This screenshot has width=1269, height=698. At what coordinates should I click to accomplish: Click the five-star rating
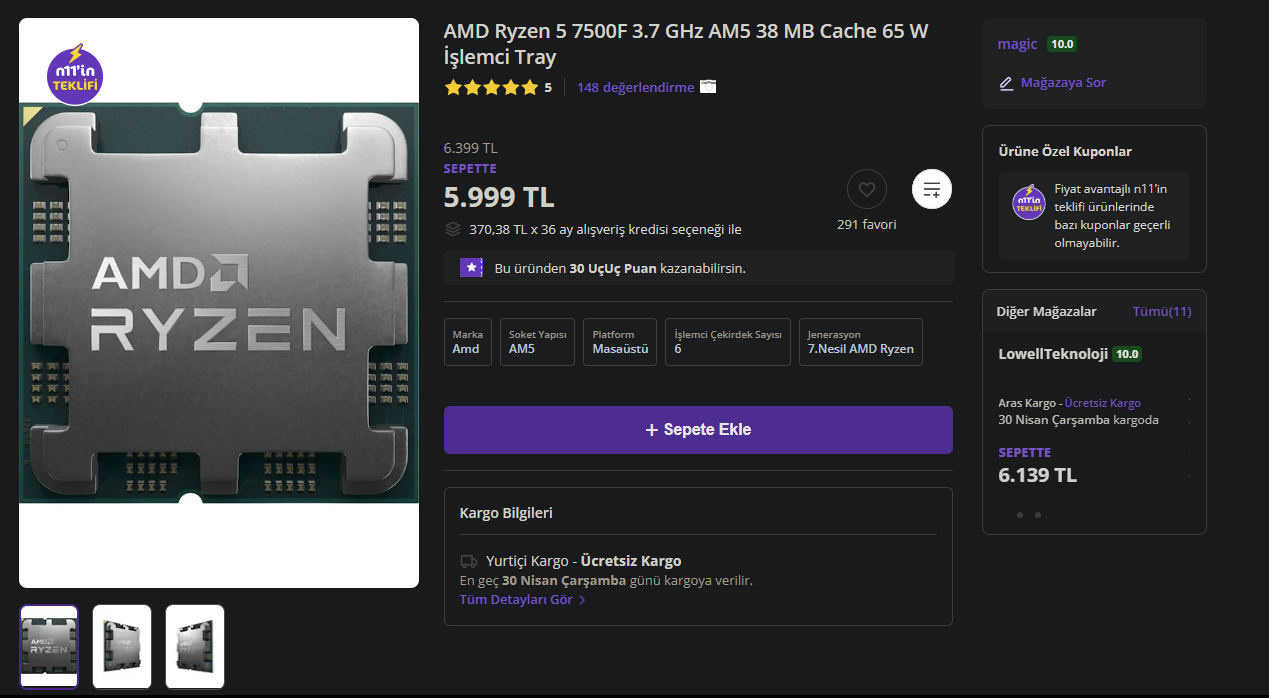[491, 87]
